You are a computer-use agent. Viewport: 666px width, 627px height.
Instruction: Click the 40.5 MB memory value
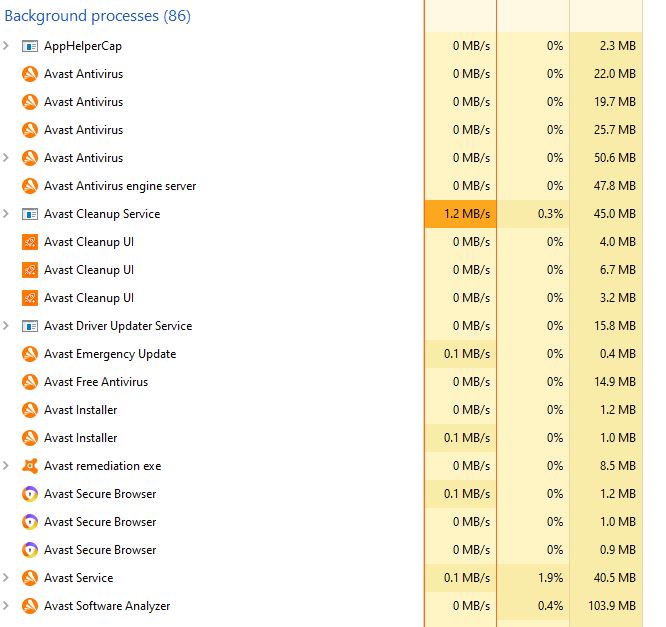tap(615, 578)
